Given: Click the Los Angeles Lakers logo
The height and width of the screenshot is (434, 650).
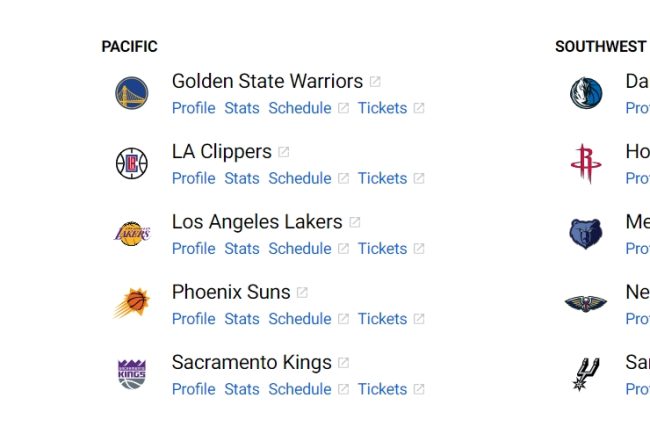Looking at the screenshot, I should click(x=132, y=234).
